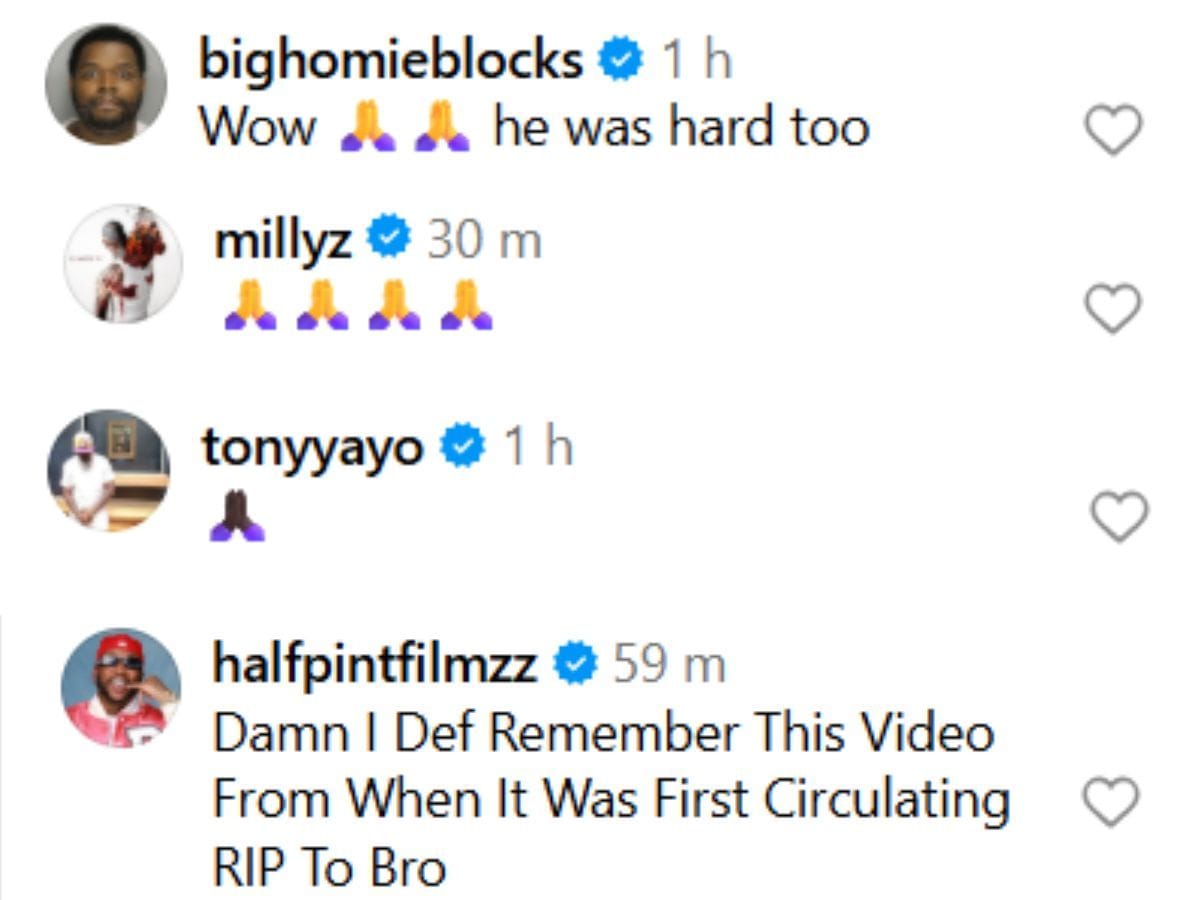
Task: Open bighomieblocks profile picture
Action: coord(105,84)
